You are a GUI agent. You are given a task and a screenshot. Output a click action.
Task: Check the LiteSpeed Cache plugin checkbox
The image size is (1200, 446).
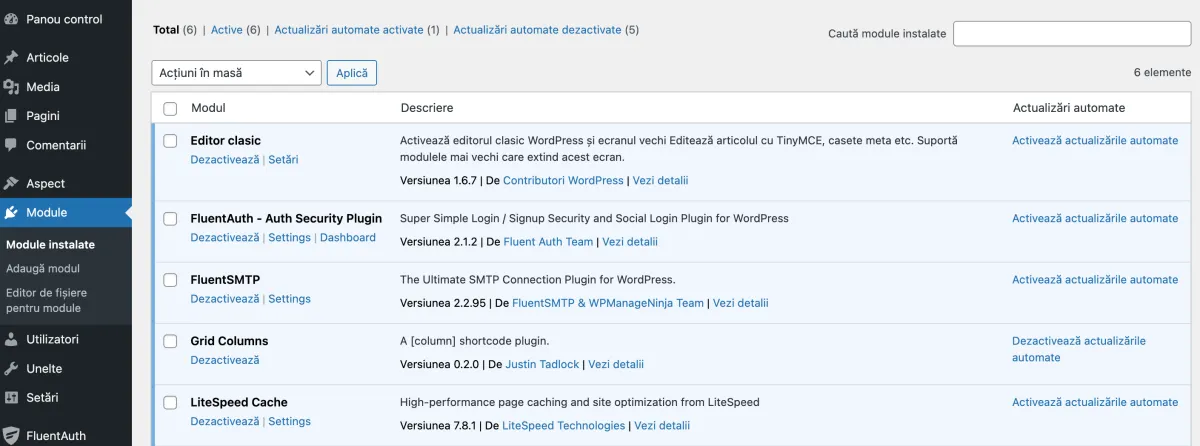click(170, 403)
